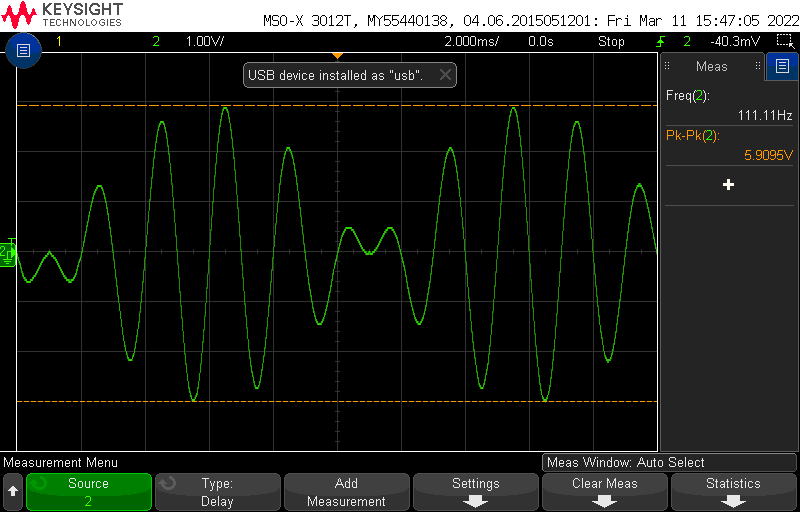Select the Pk-Pk(2) measurement result
Image resolution: width=800 pixels, height=512 pixels.
728,145
